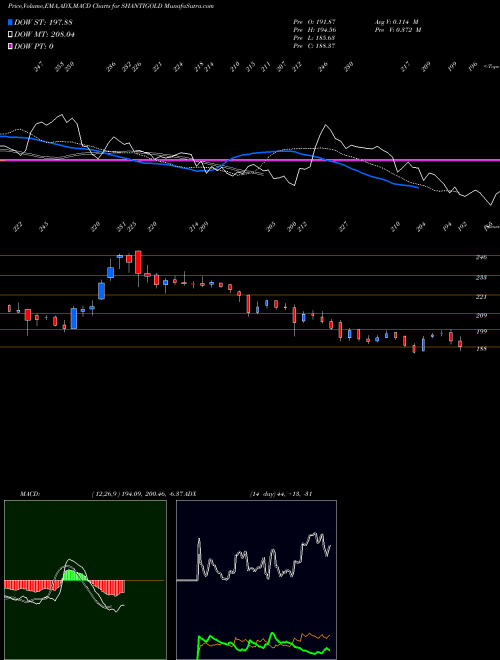Click the 221 price axis label
Screen dimensions: 500x660
coord(481,297)
